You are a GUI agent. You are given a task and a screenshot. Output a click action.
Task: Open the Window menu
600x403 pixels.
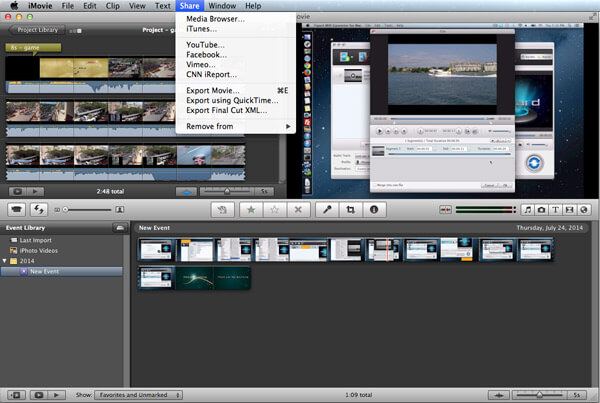(222, 6)
